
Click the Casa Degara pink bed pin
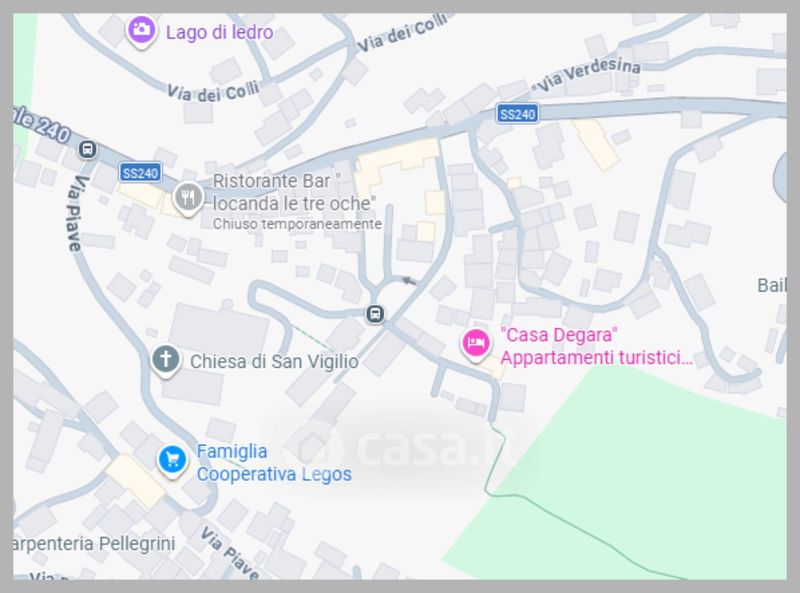pyautogui.click(x=476, y=345)
